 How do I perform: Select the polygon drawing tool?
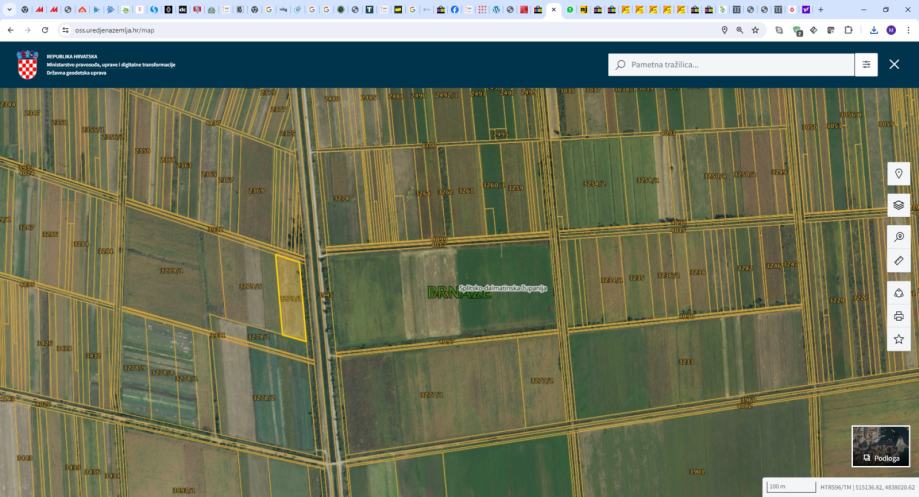[898, 293]
